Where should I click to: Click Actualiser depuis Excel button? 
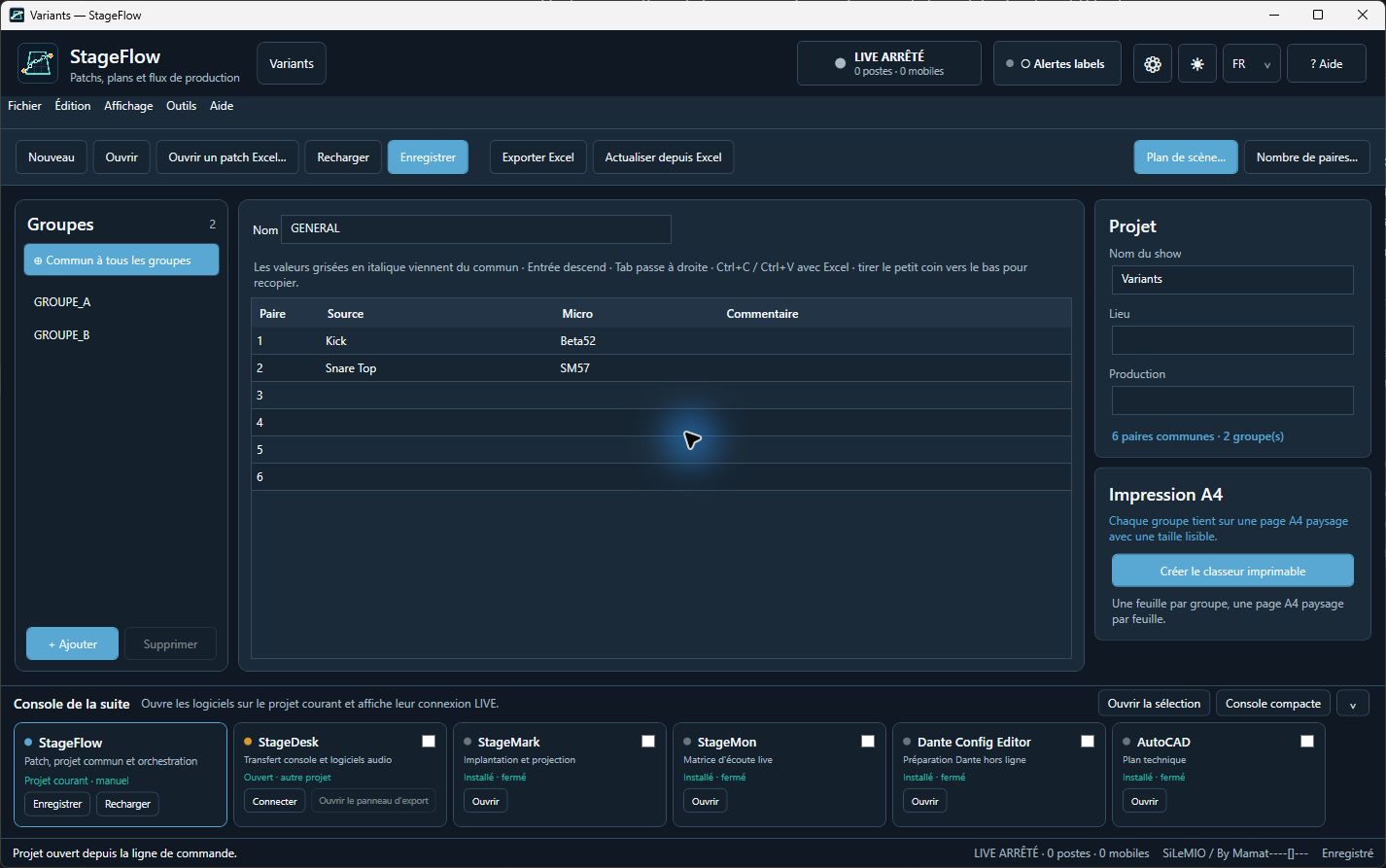[x=664, y=157]
